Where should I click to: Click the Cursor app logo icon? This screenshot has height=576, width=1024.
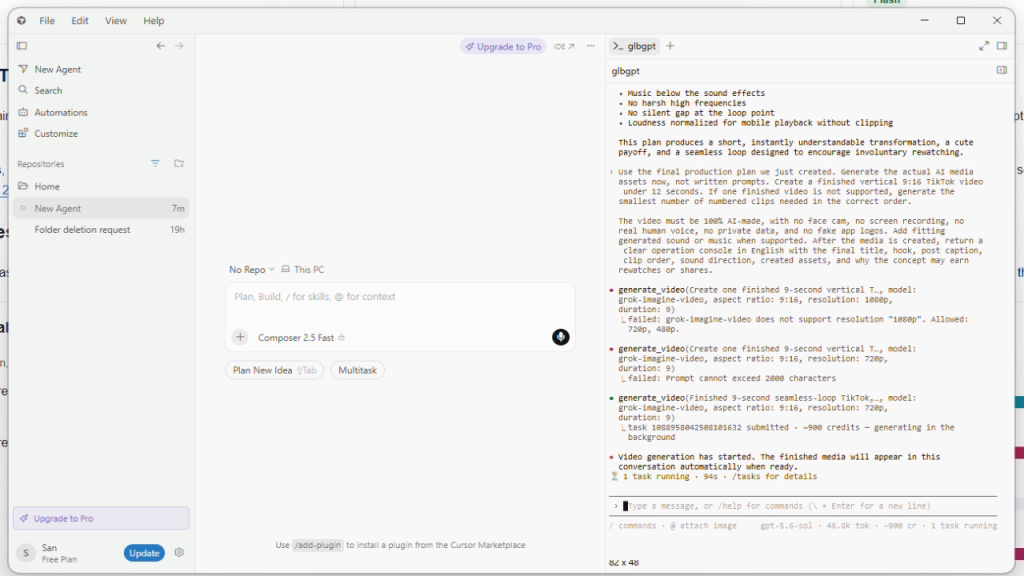22,21
